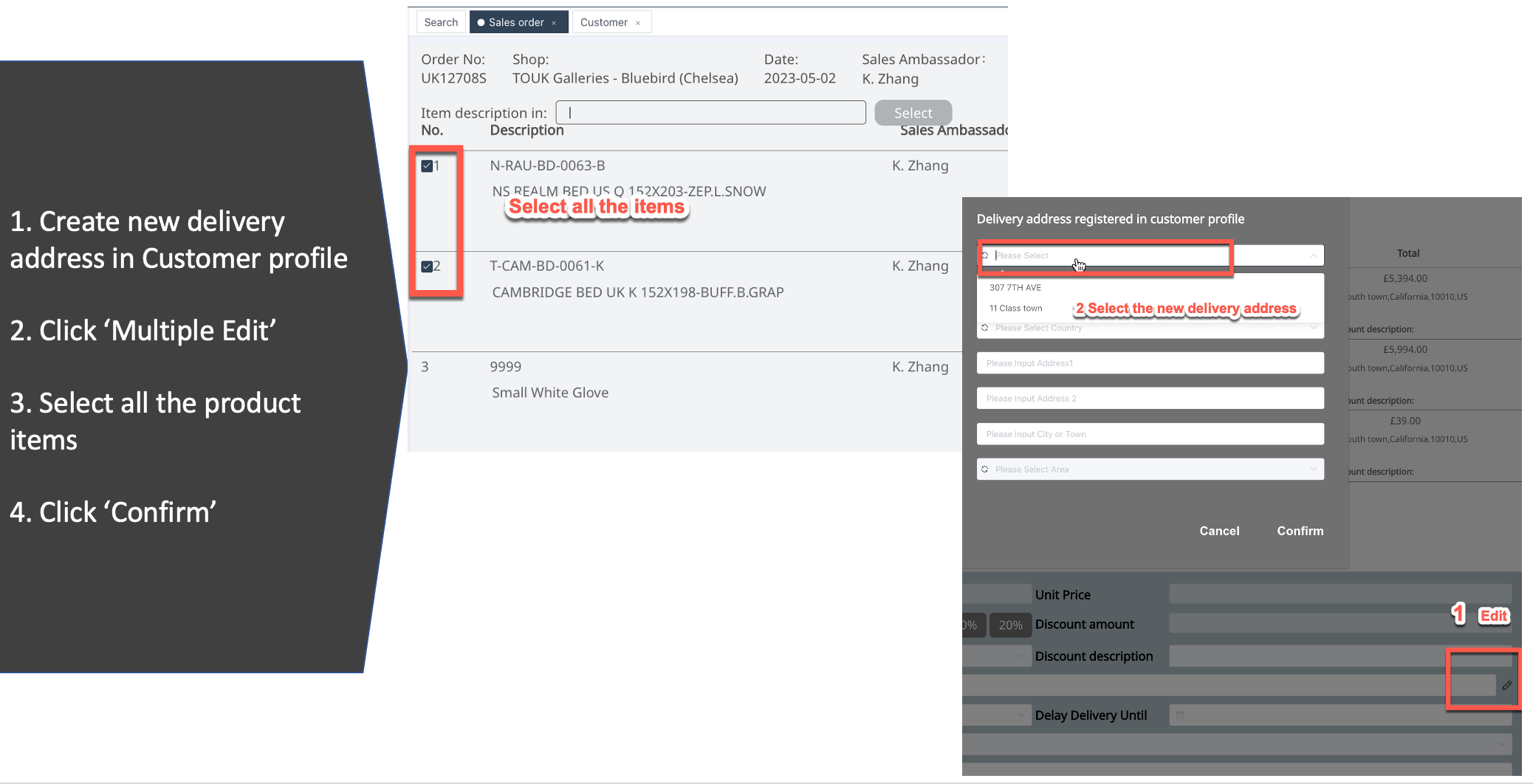Click the Select button beside item description
The width and height of the screenshot is (1533, 784).
913,113
